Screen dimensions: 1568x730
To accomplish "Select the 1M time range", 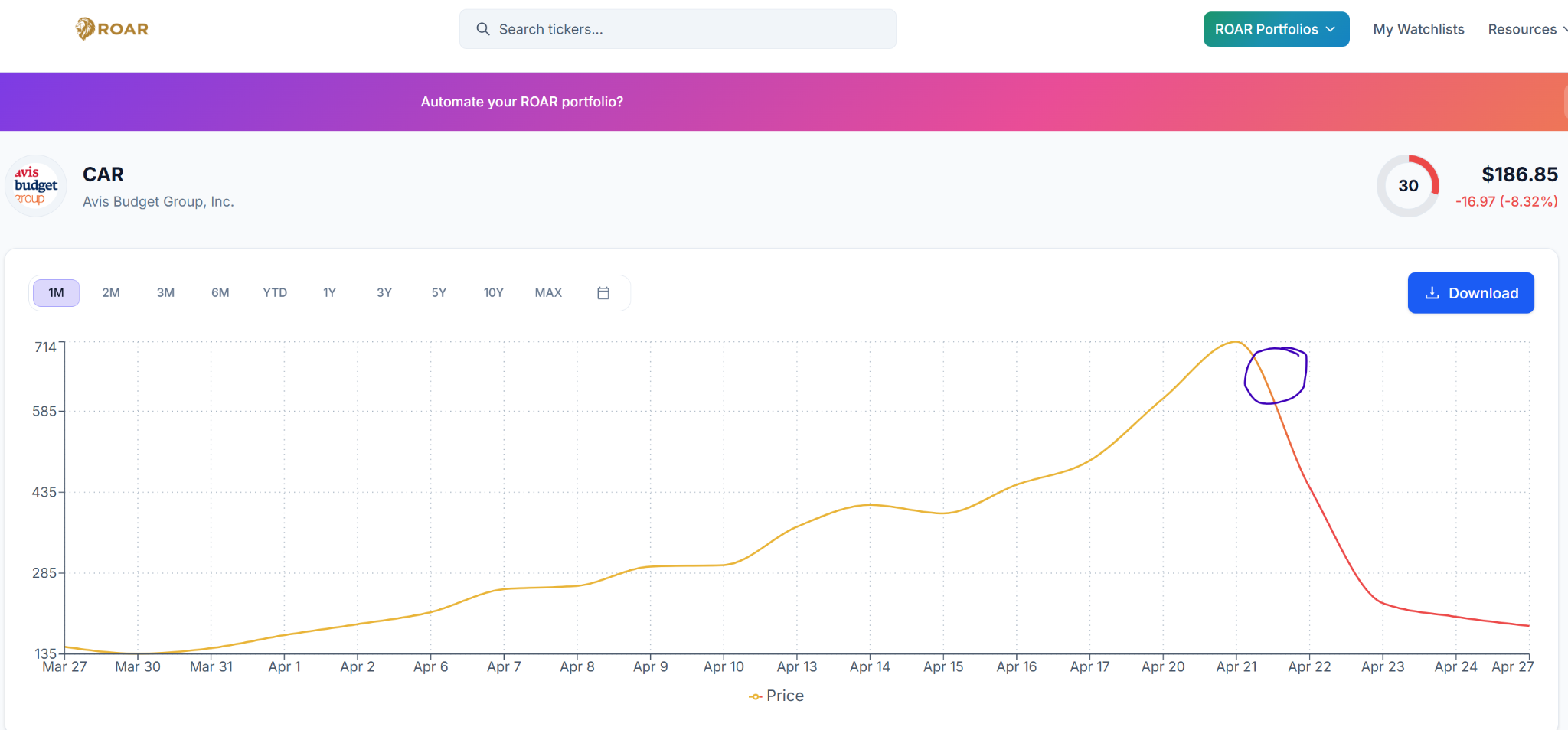I will [56, 293].
